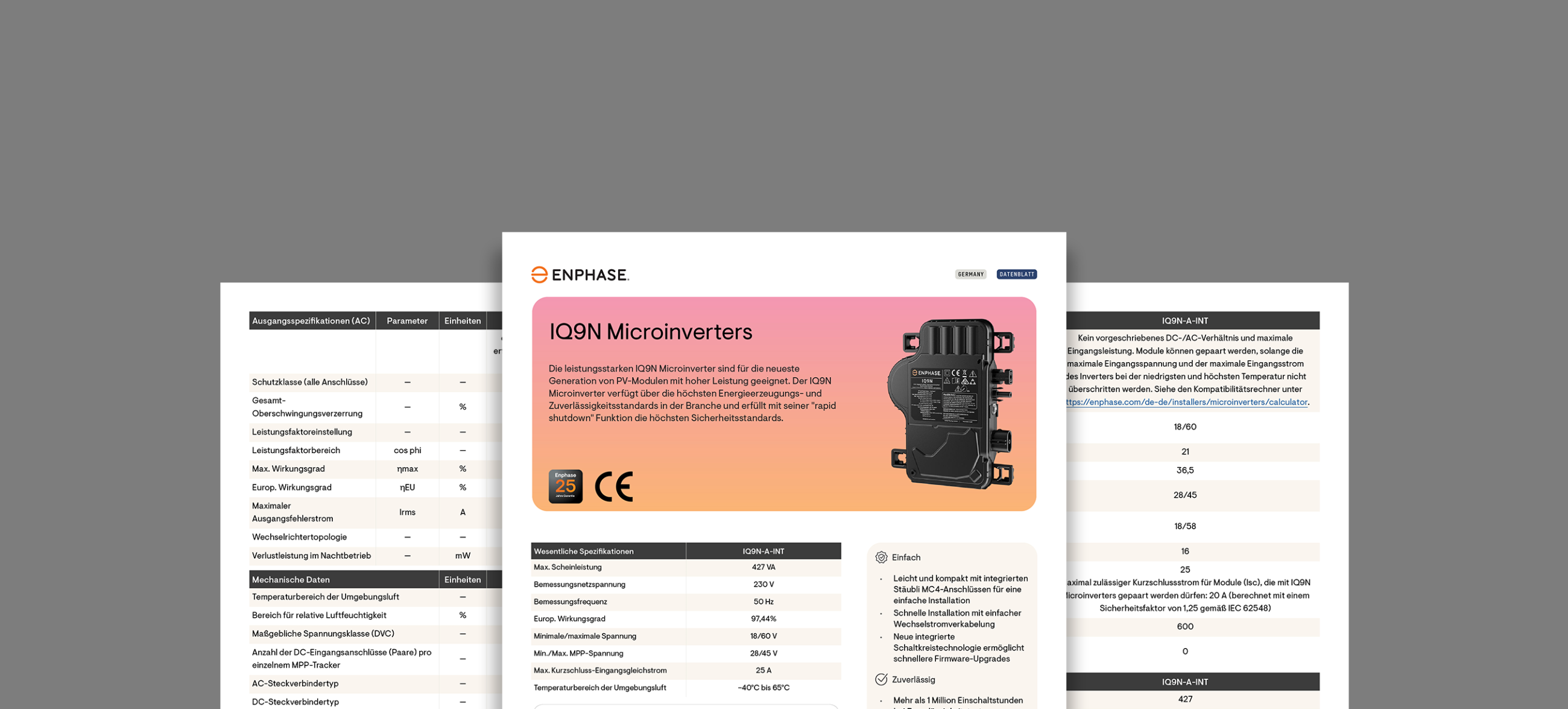Click the "DC-Steckverbindertyp" row label

296,702
